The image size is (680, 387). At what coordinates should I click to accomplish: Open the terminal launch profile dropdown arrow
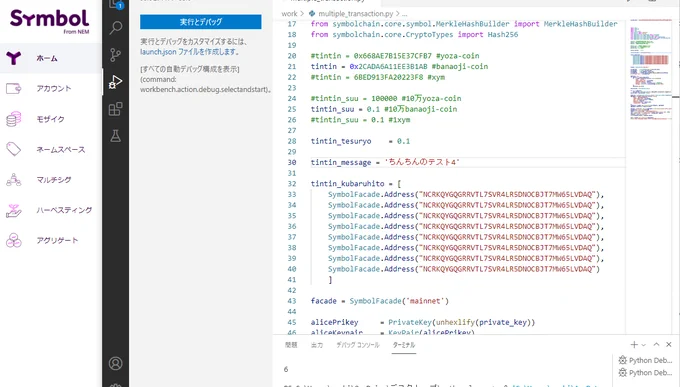[x=644, y=345]
